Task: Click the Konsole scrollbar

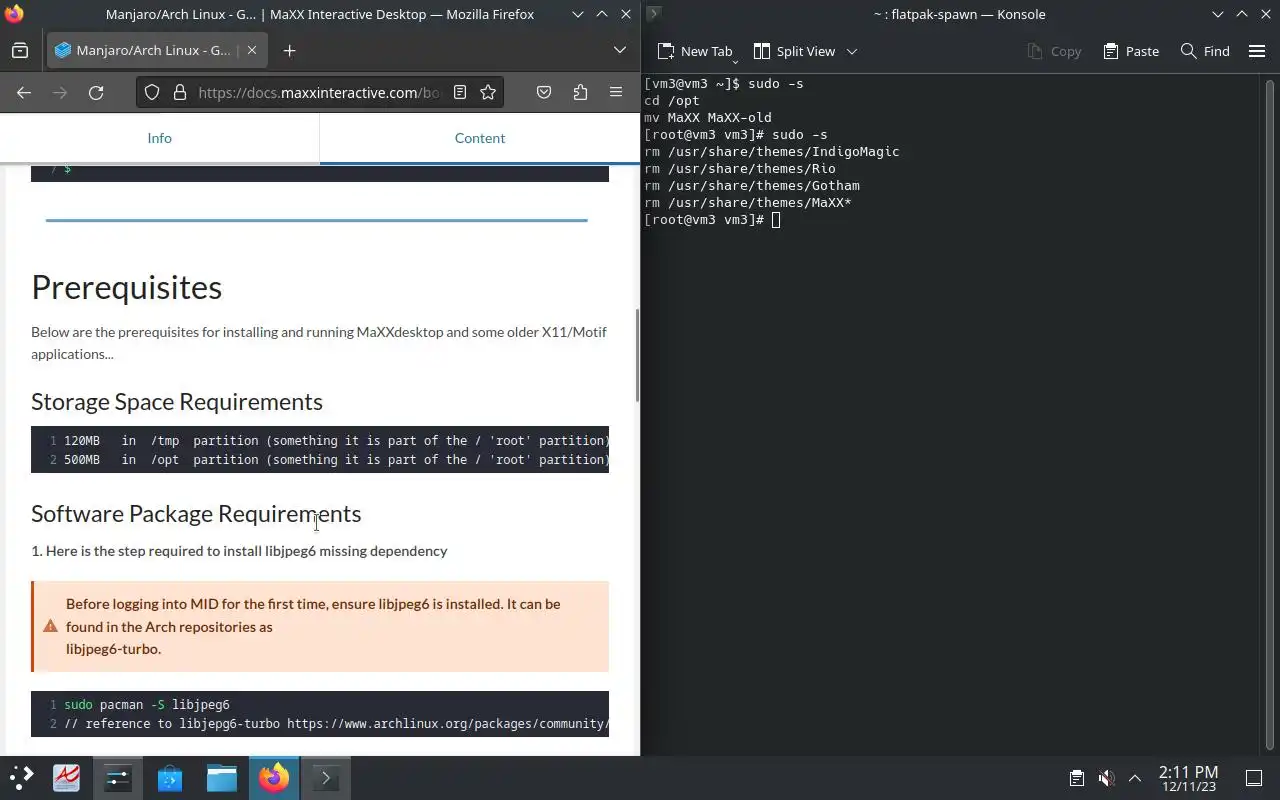Action: tap(1270, 413)
